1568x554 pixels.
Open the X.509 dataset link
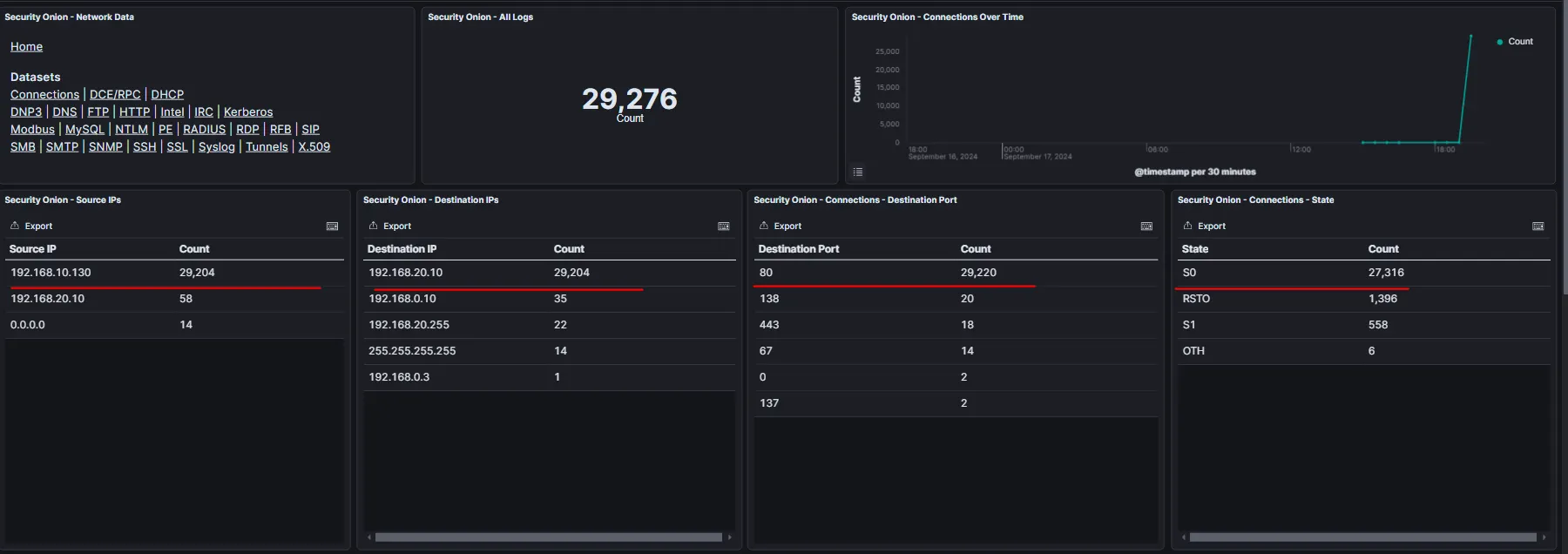click(x=314, y=147)
